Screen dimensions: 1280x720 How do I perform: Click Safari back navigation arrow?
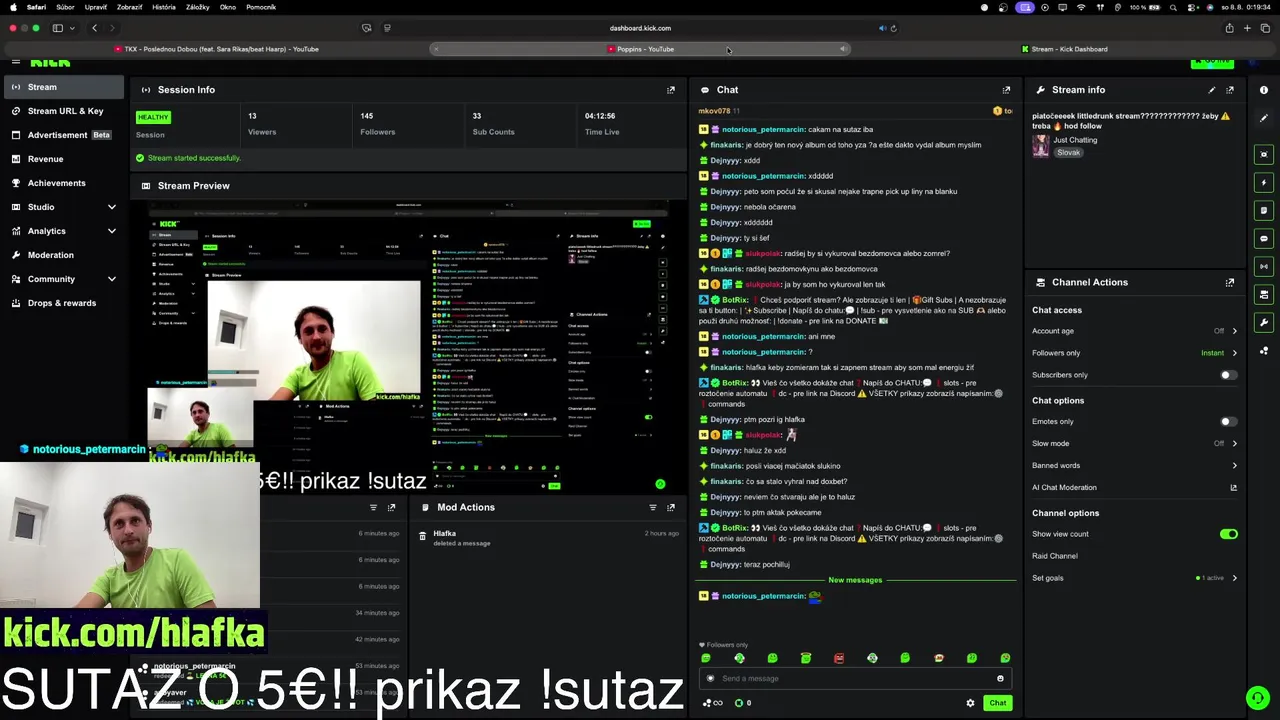click(95, 28)
